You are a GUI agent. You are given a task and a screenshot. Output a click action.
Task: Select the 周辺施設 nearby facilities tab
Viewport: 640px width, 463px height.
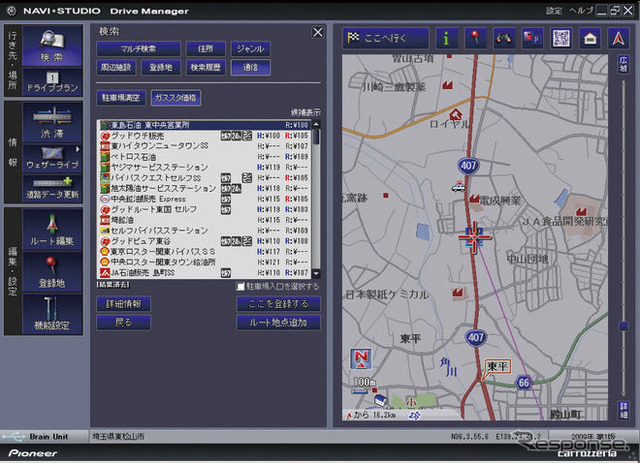[x=116, y=67]
